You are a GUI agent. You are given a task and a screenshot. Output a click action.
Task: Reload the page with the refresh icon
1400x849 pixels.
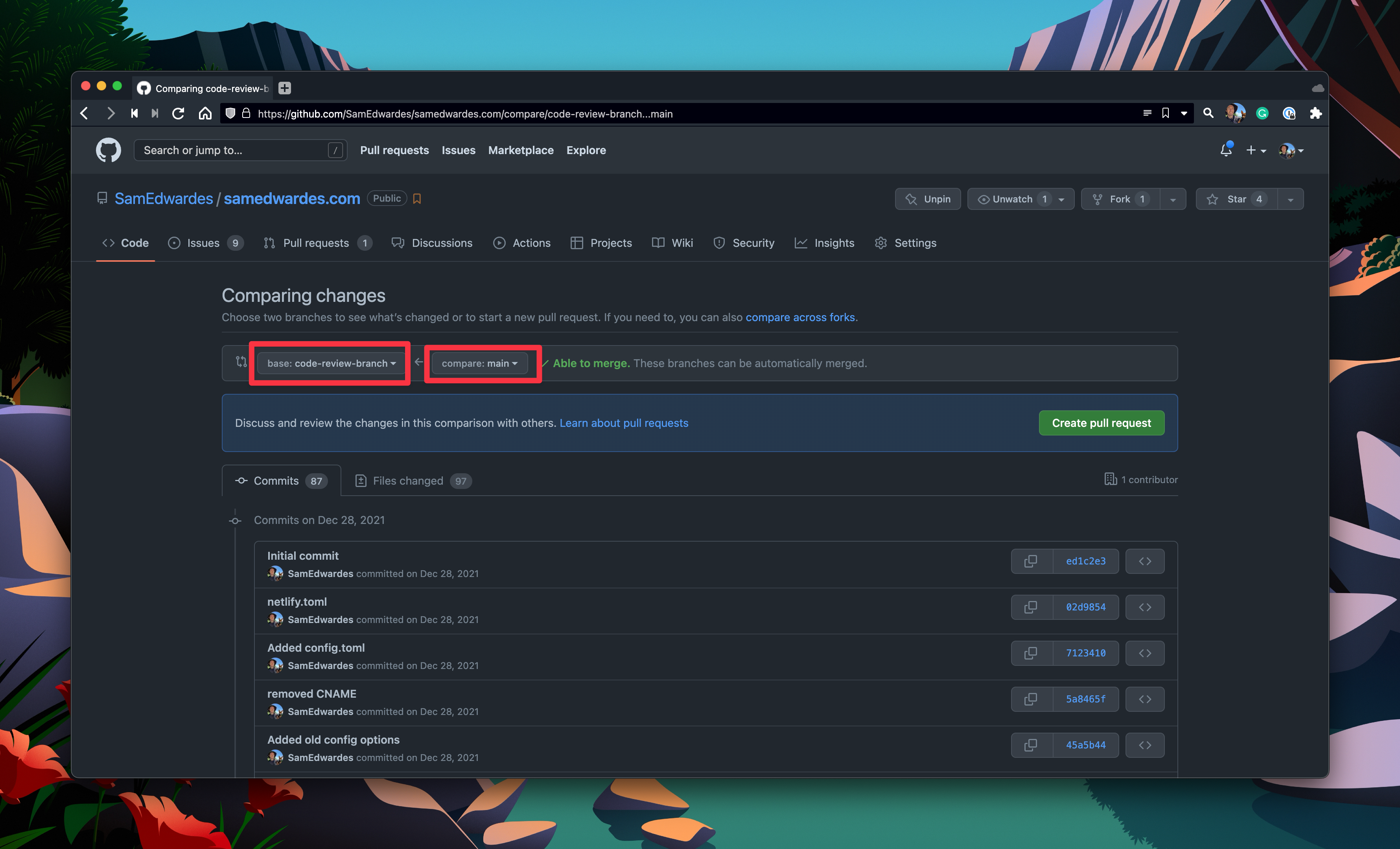tap(178, 114)
